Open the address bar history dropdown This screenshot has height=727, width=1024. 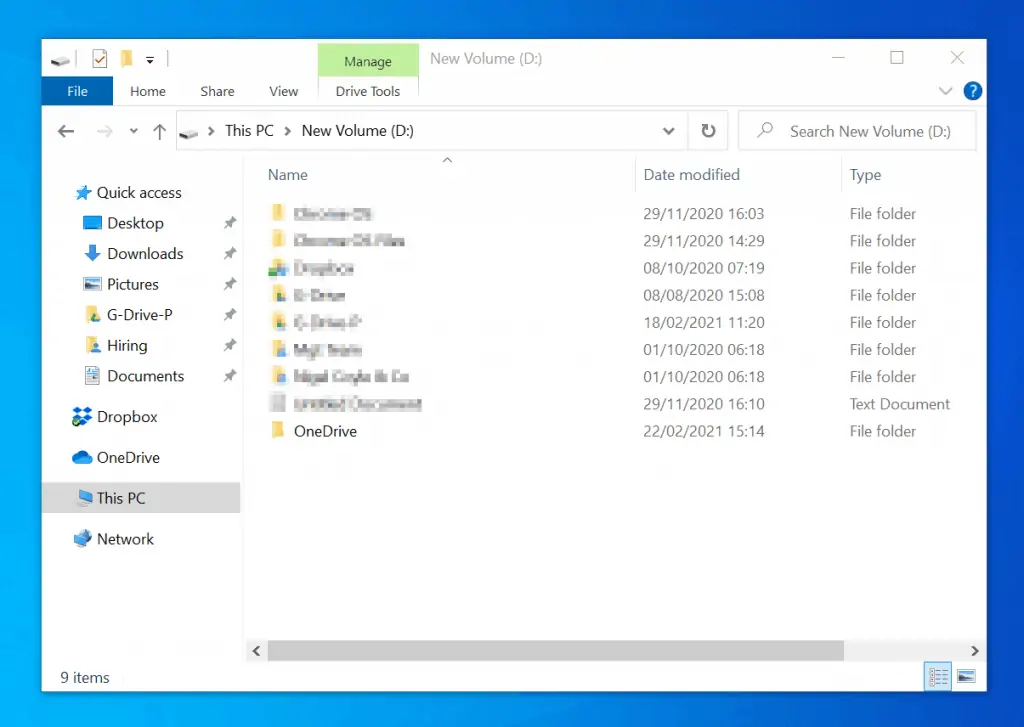coord(668,131)
